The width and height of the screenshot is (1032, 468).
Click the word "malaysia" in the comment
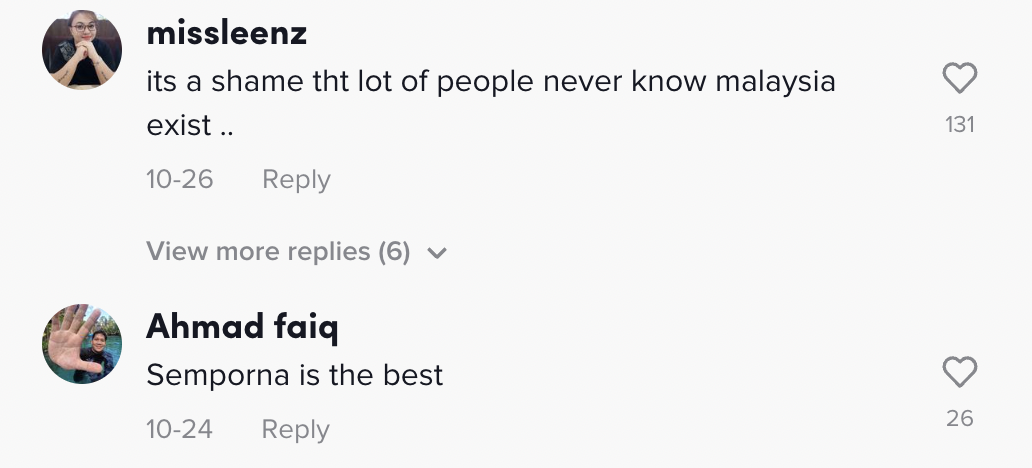(x=775, y=82)
